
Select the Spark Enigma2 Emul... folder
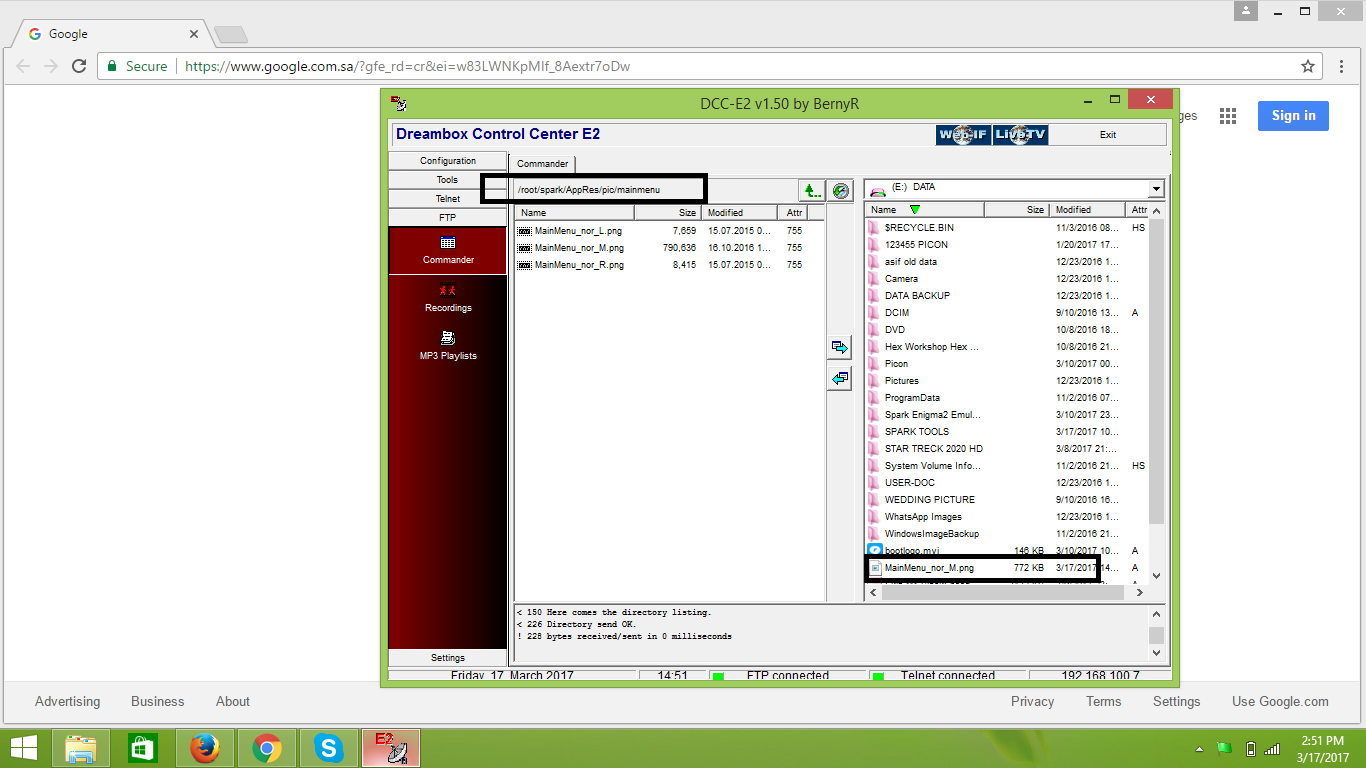[x=932, y=415]
